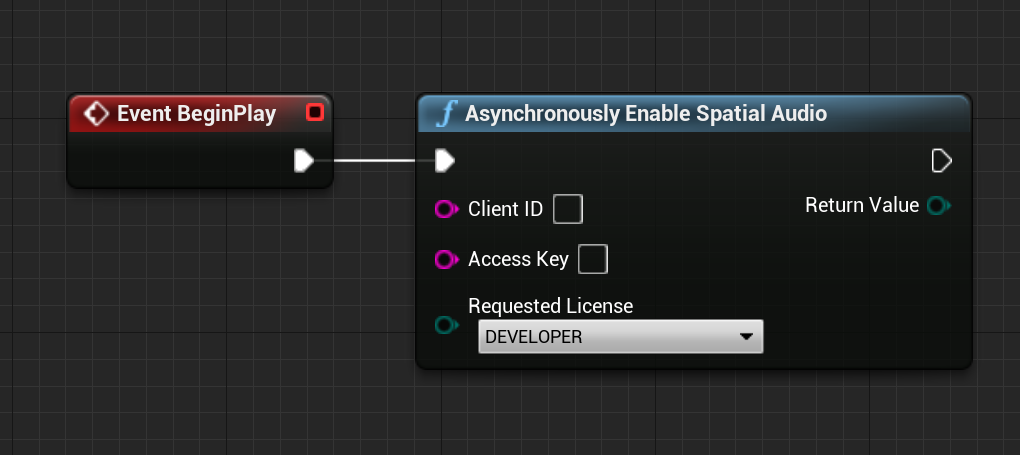Click the Requested License input pin
This screenshot has height=455, width=1020.
[x=446, y=325]
